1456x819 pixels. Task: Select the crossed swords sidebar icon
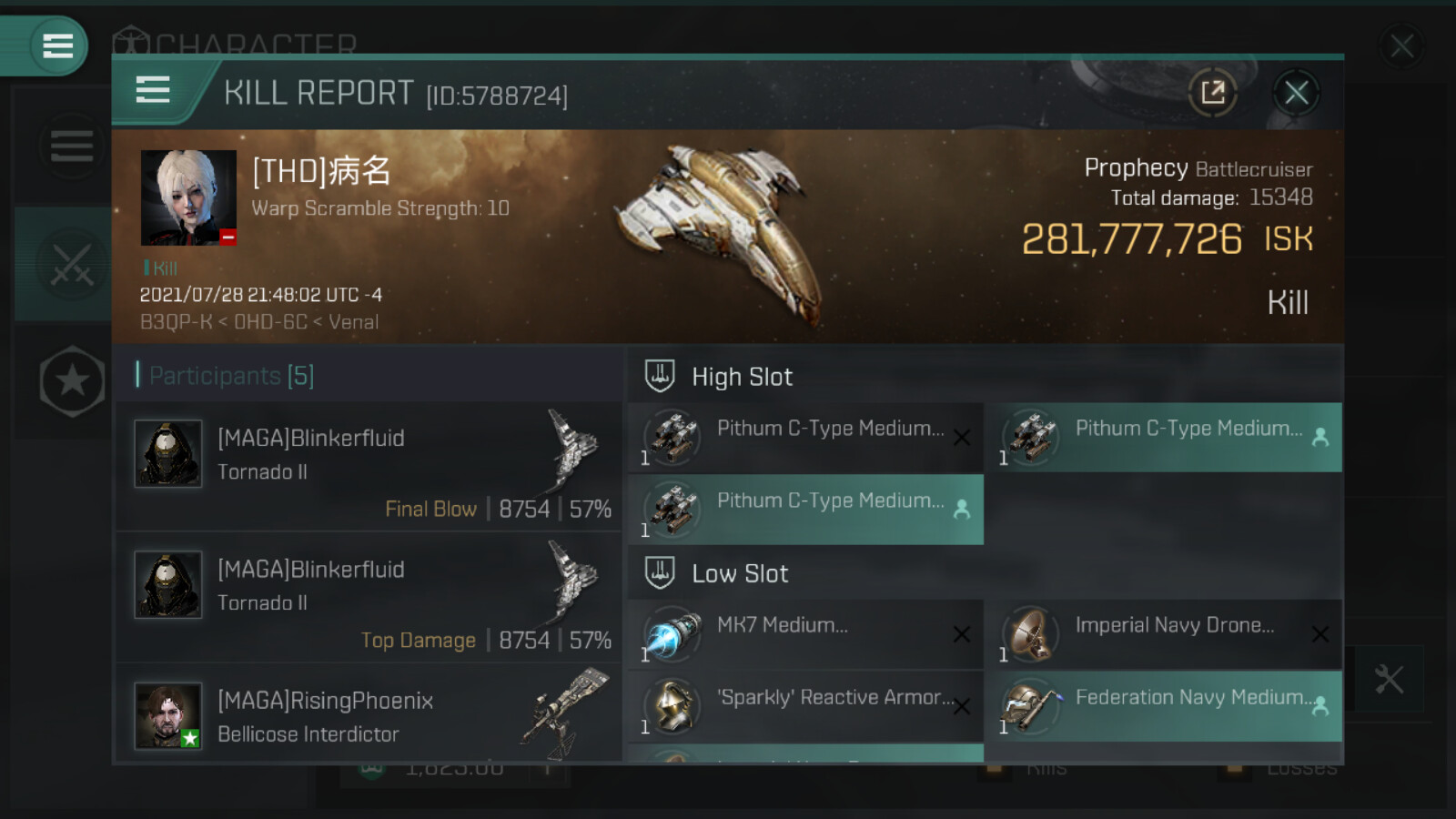(71, 265)
